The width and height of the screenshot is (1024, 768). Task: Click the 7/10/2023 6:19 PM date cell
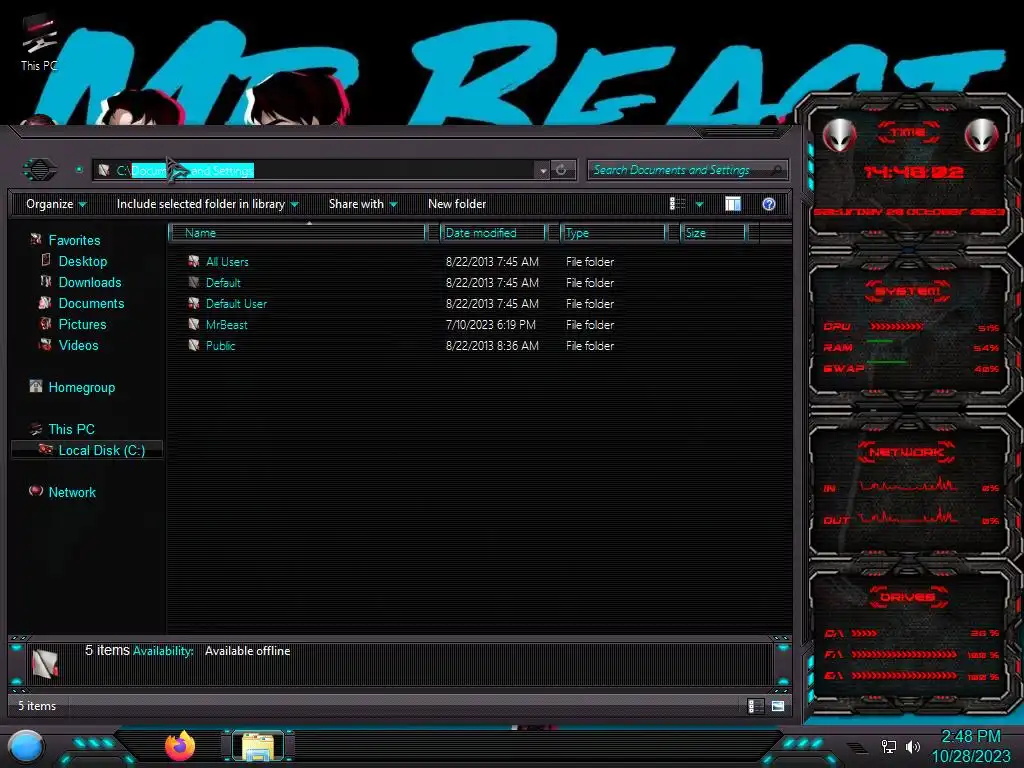tap(490, 325)
